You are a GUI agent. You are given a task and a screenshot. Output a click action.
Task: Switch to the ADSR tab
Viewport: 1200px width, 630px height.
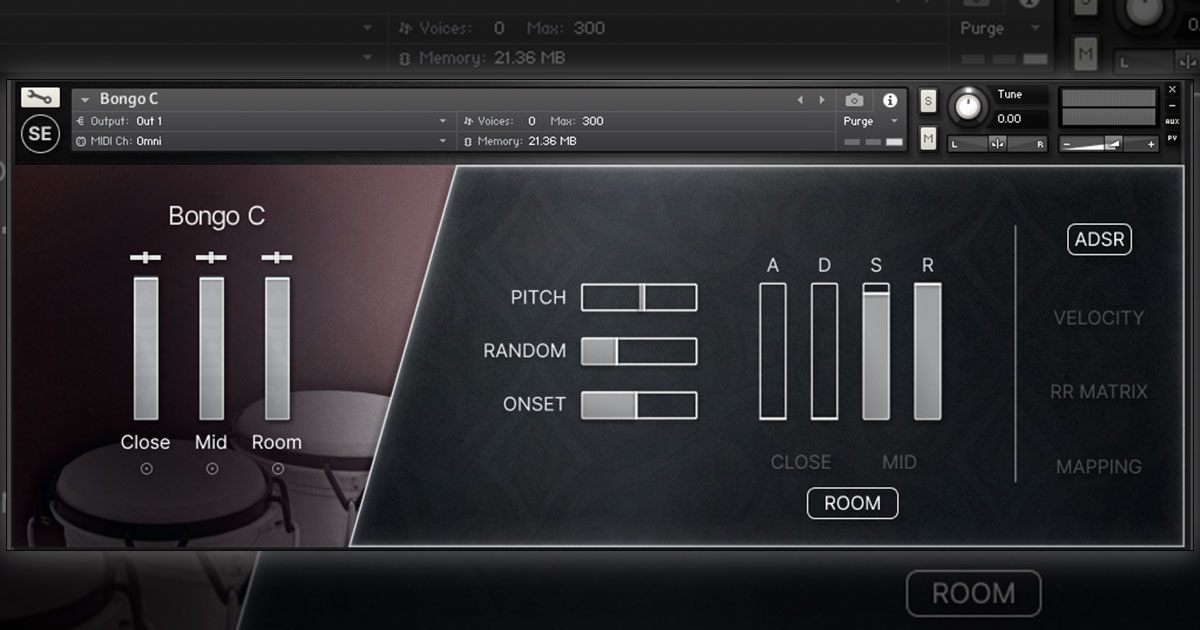(1099, 239)
